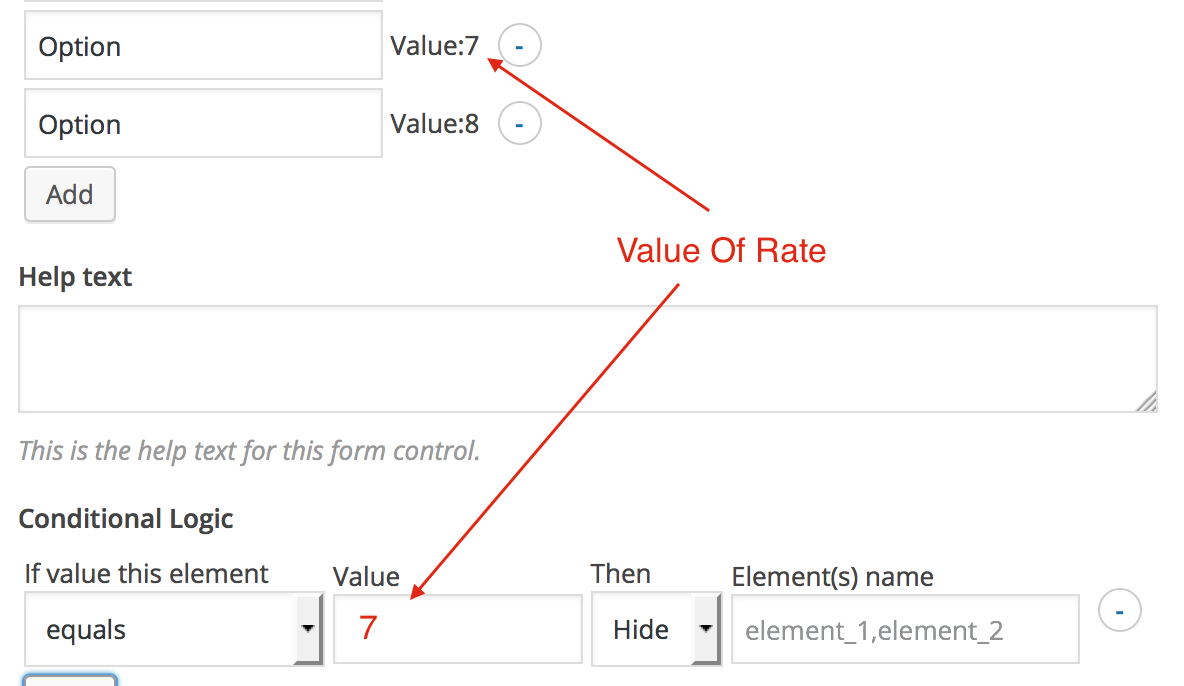Viewport: 1184px width, 686px height.
Task: Focus the Element(s) name input field
Action: 904,630
